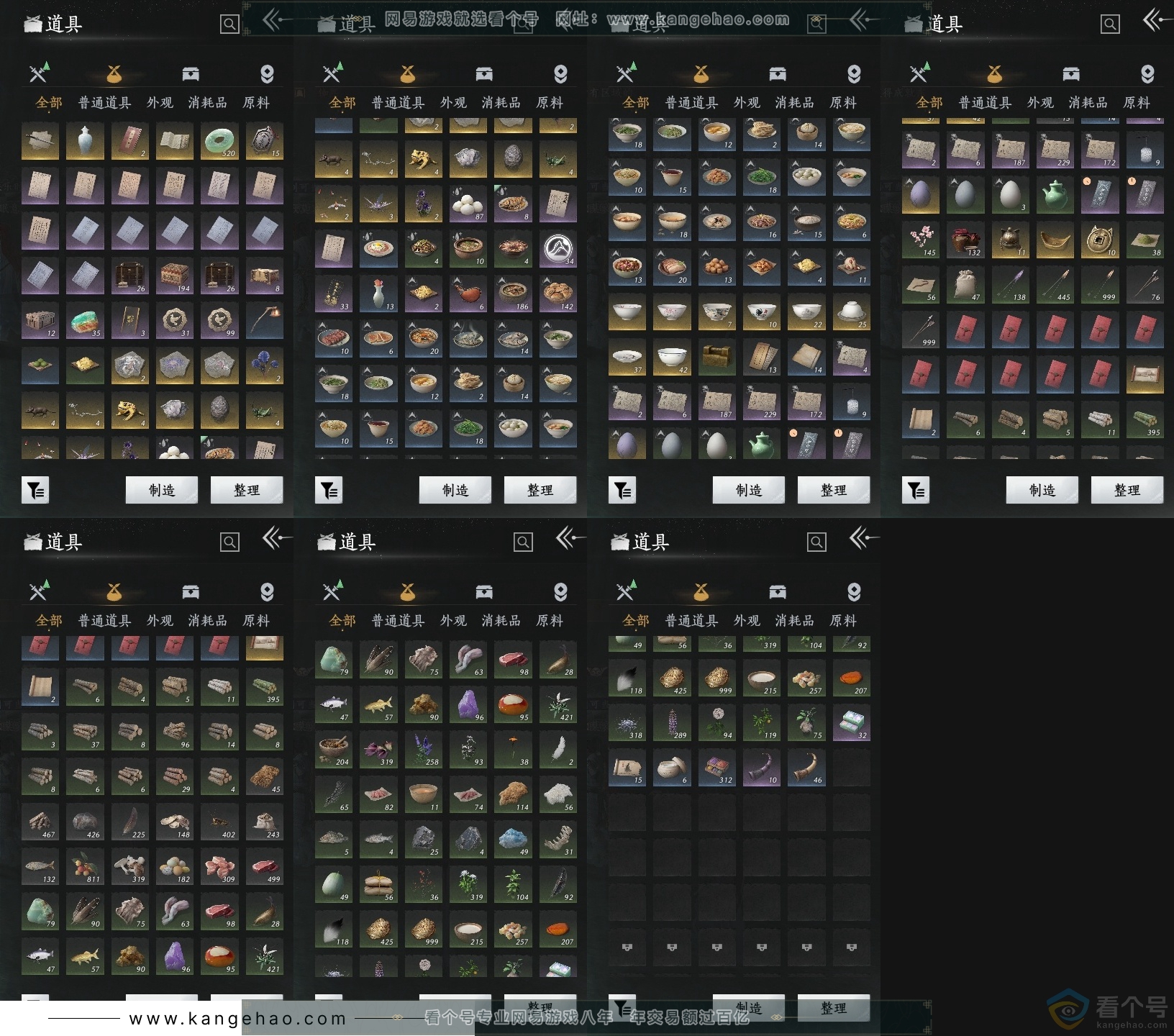Viewport: 1174px width, 1036px height.
Task: Click the white plate with count 37
Action: point(627,358)
